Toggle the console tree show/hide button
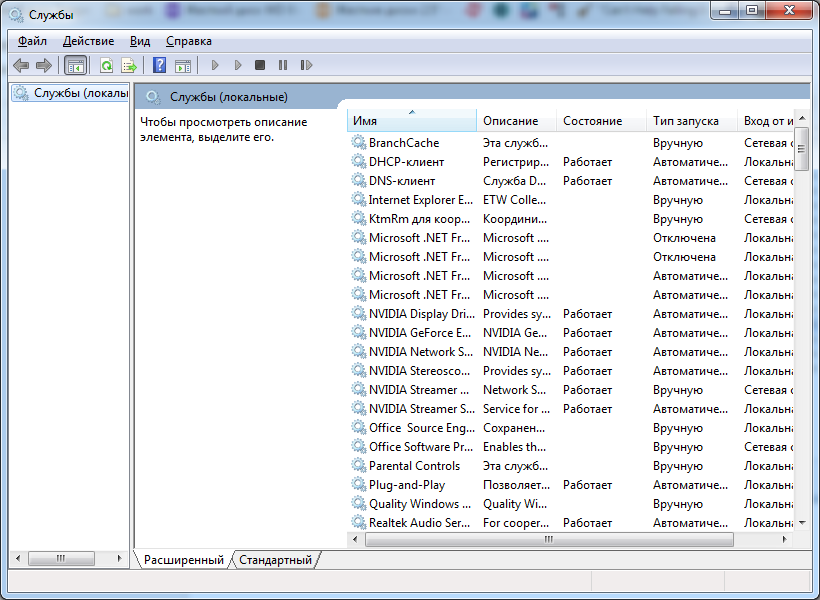This screenshot has width=820, height=600. (x=75, y=65)
